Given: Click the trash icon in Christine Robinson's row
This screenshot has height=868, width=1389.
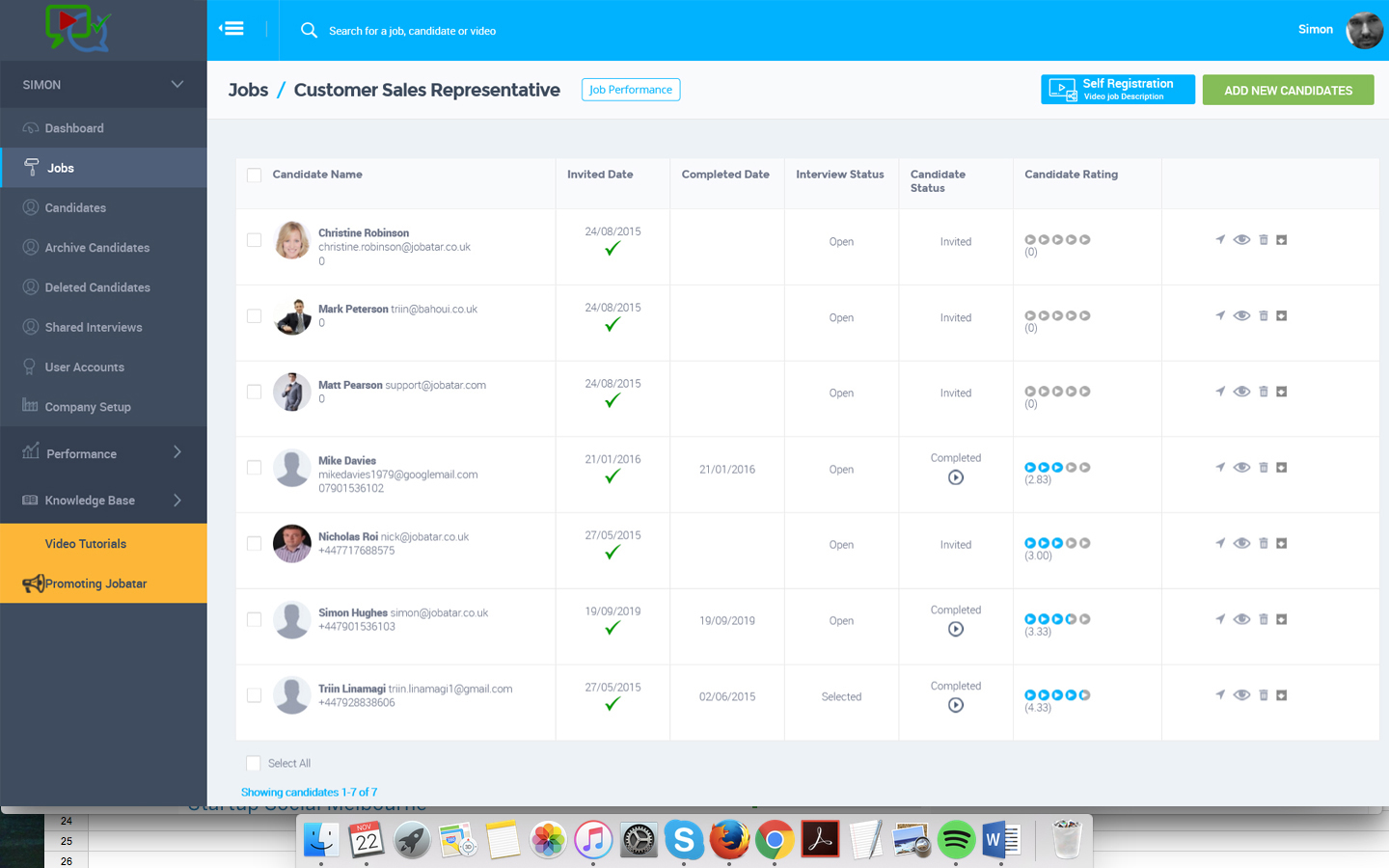Looking at the screenshot, I should click(1263, 240).
